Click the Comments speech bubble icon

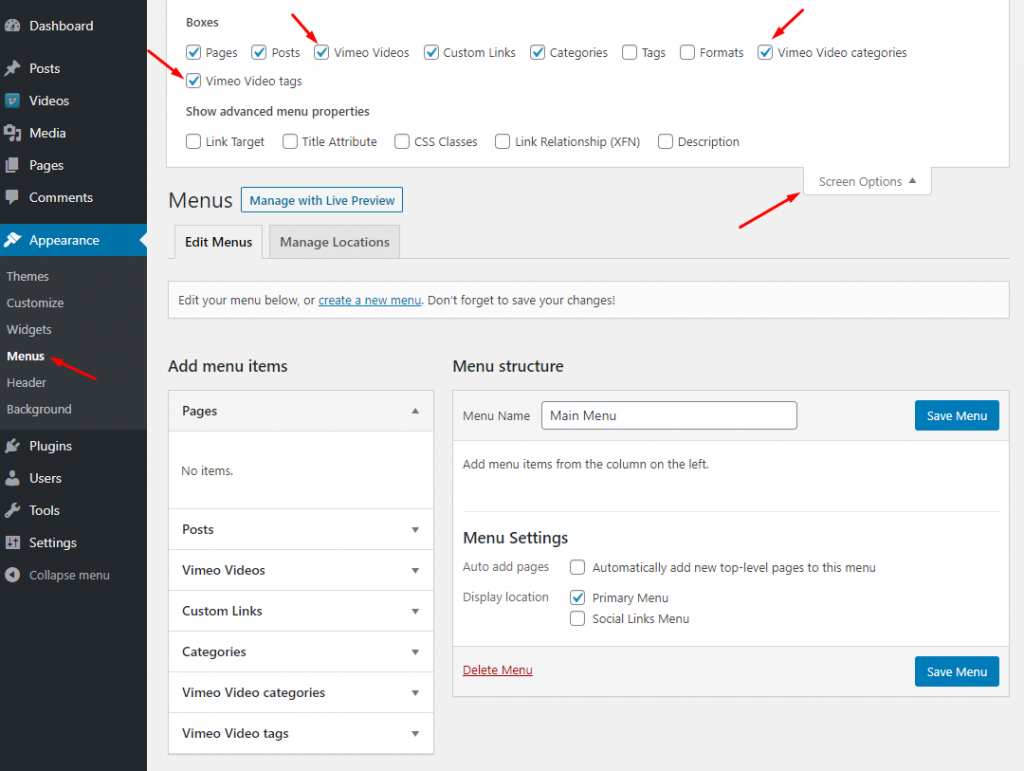12,197
